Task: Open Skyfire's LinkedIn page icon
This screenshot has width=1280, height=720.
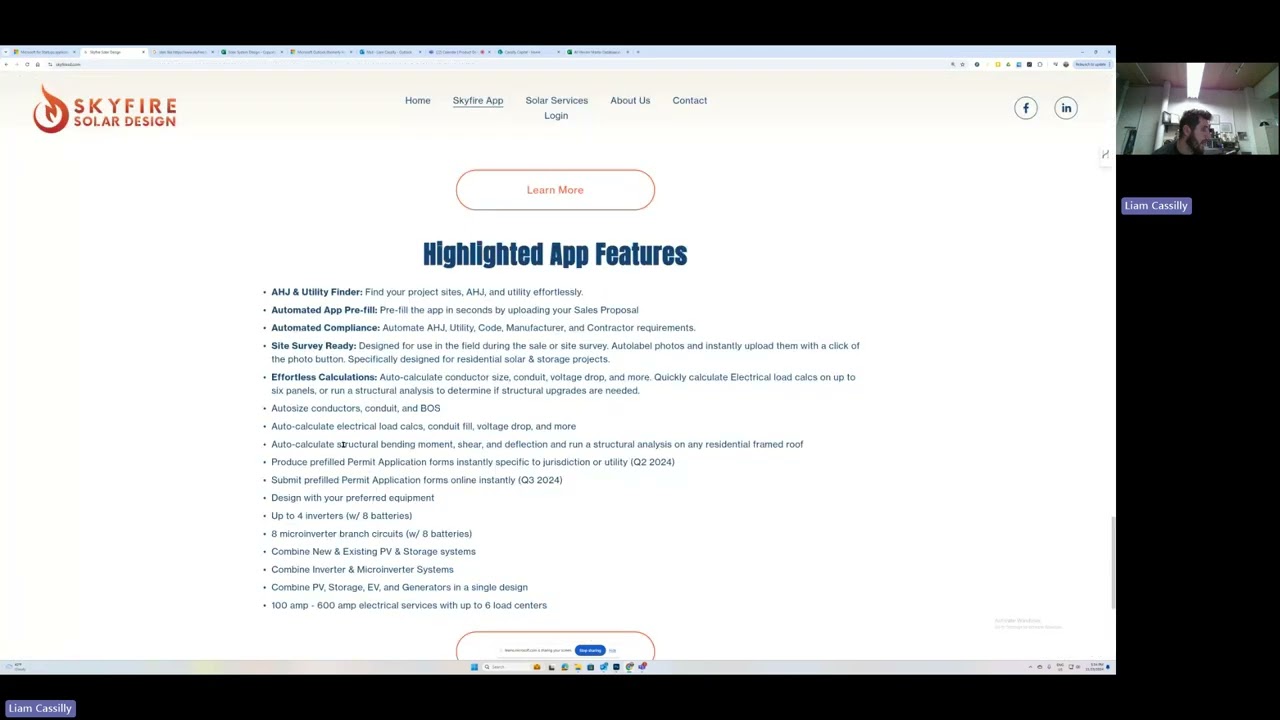Action: pyautogui.click(x=1066, y=108)
